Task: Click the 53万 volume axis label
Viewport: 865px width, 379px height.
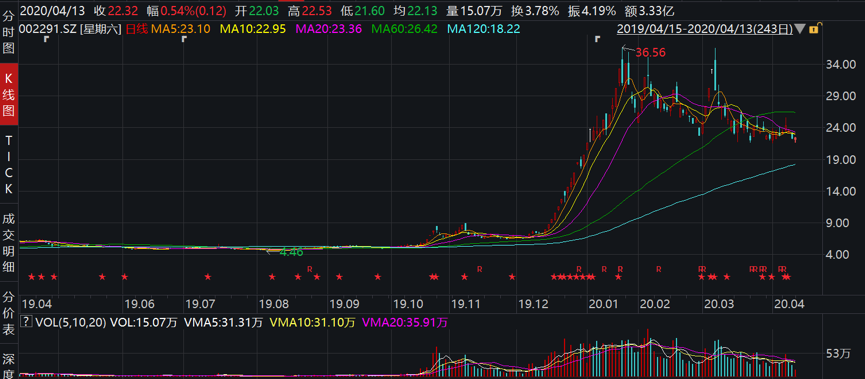Action: [838, 353]
